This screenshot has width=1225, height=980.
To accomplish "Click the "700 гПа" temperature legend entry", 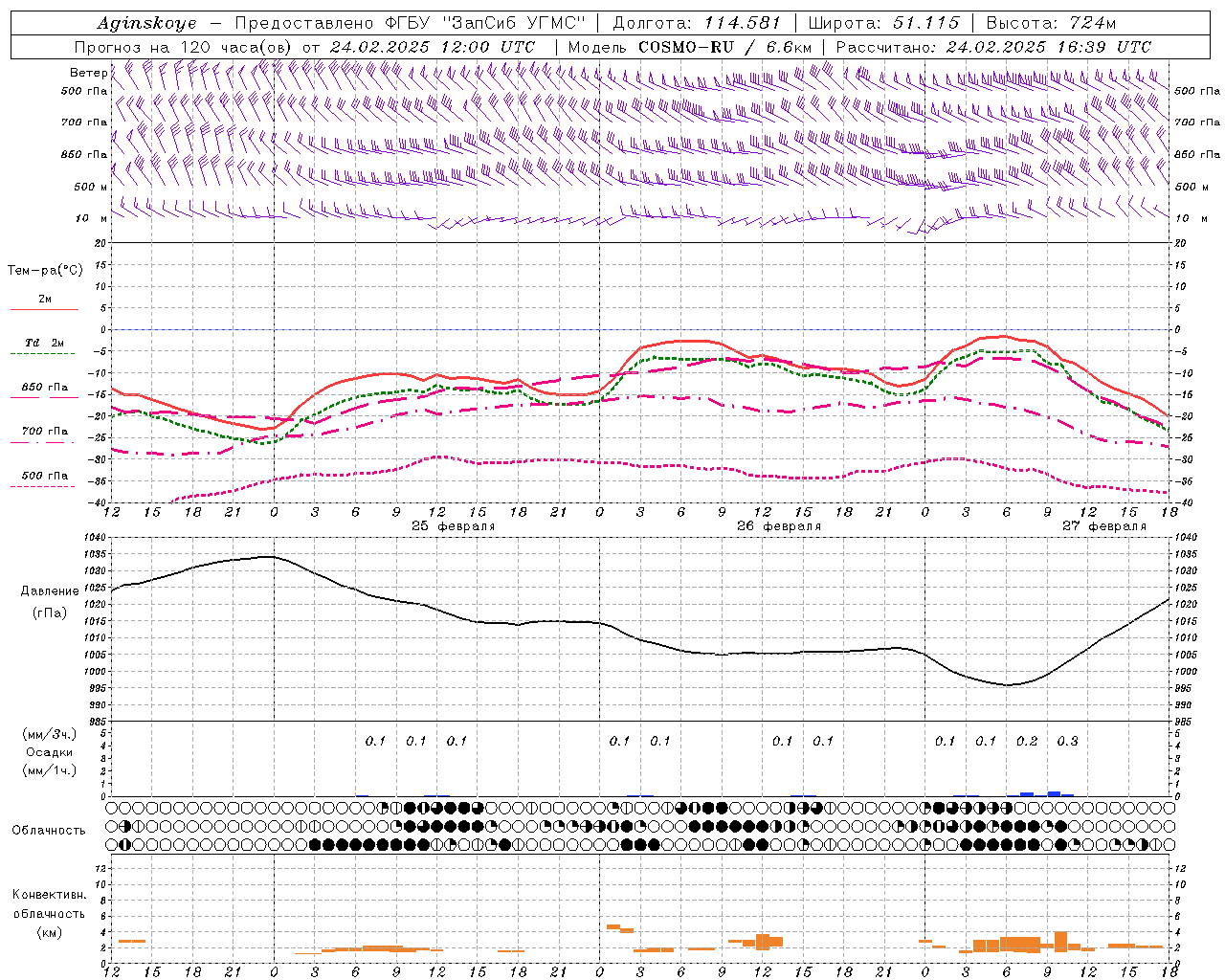I will pyautogui.click(x=45, y=432).
